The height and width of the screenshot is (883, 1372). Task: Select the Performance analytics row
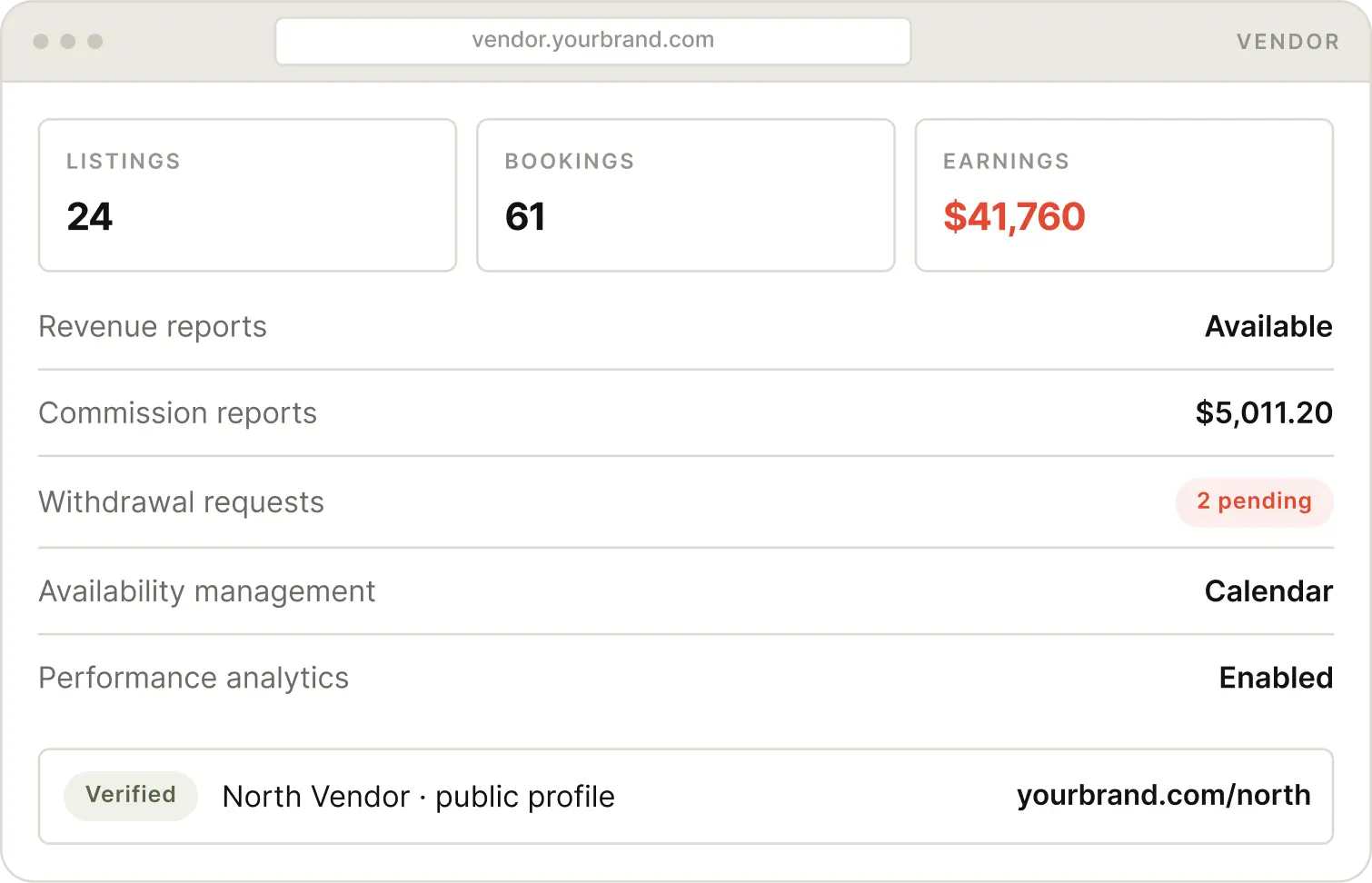click(x=686, y=679)
